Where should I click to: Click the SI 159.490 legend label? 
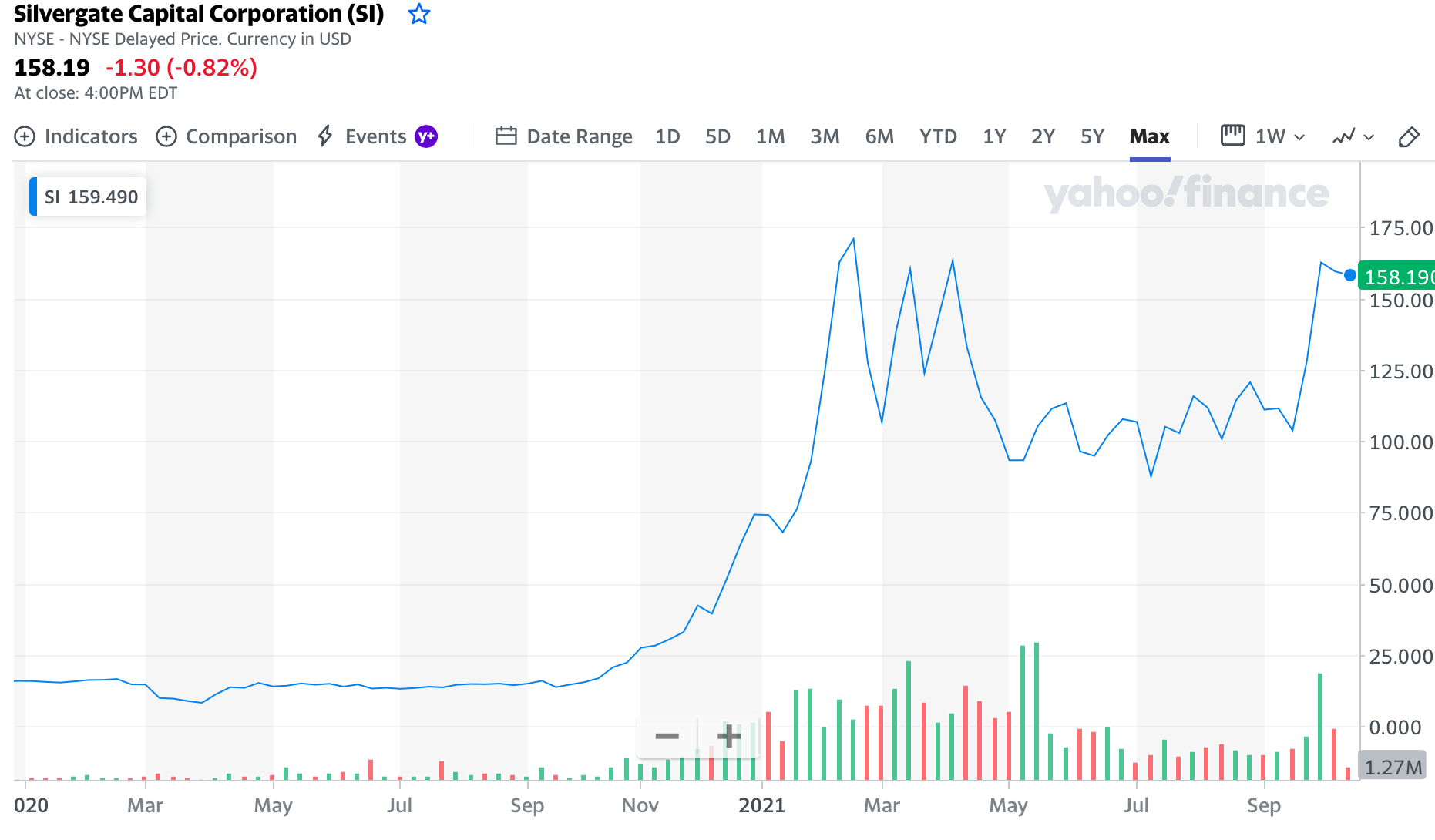(x=88, y=197)
